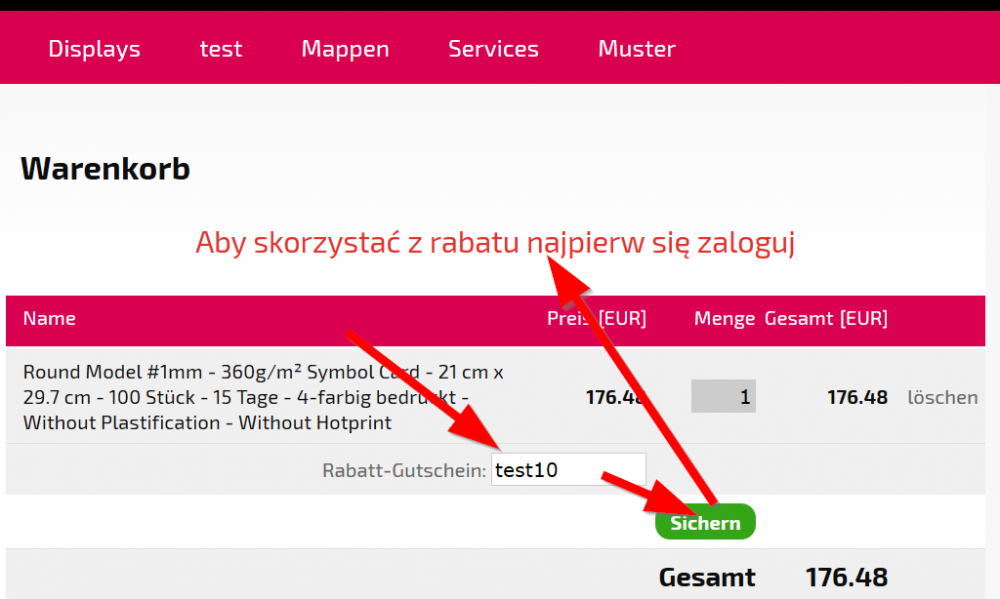The image size is (1000, 599).
Task: Focus the Rabatt-Gutschein code field
Action: coord(568,470)
